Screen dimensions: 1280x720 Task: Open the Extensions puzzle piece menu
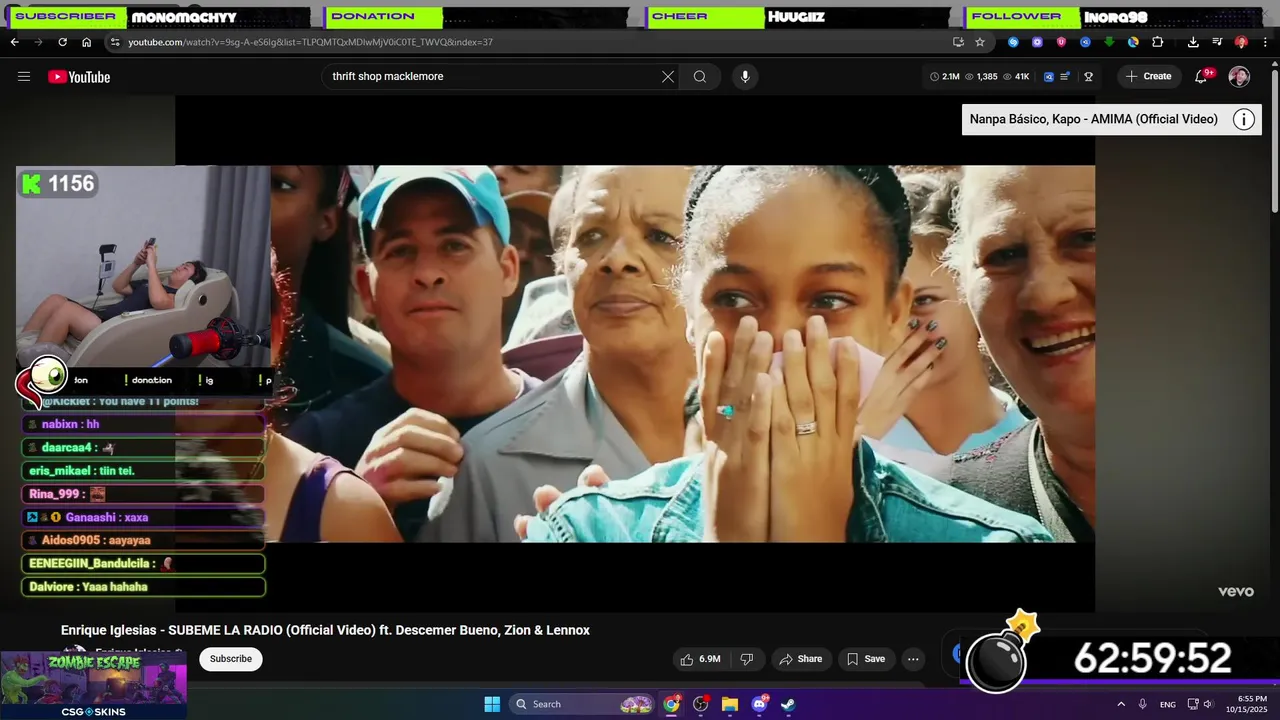1158,42
